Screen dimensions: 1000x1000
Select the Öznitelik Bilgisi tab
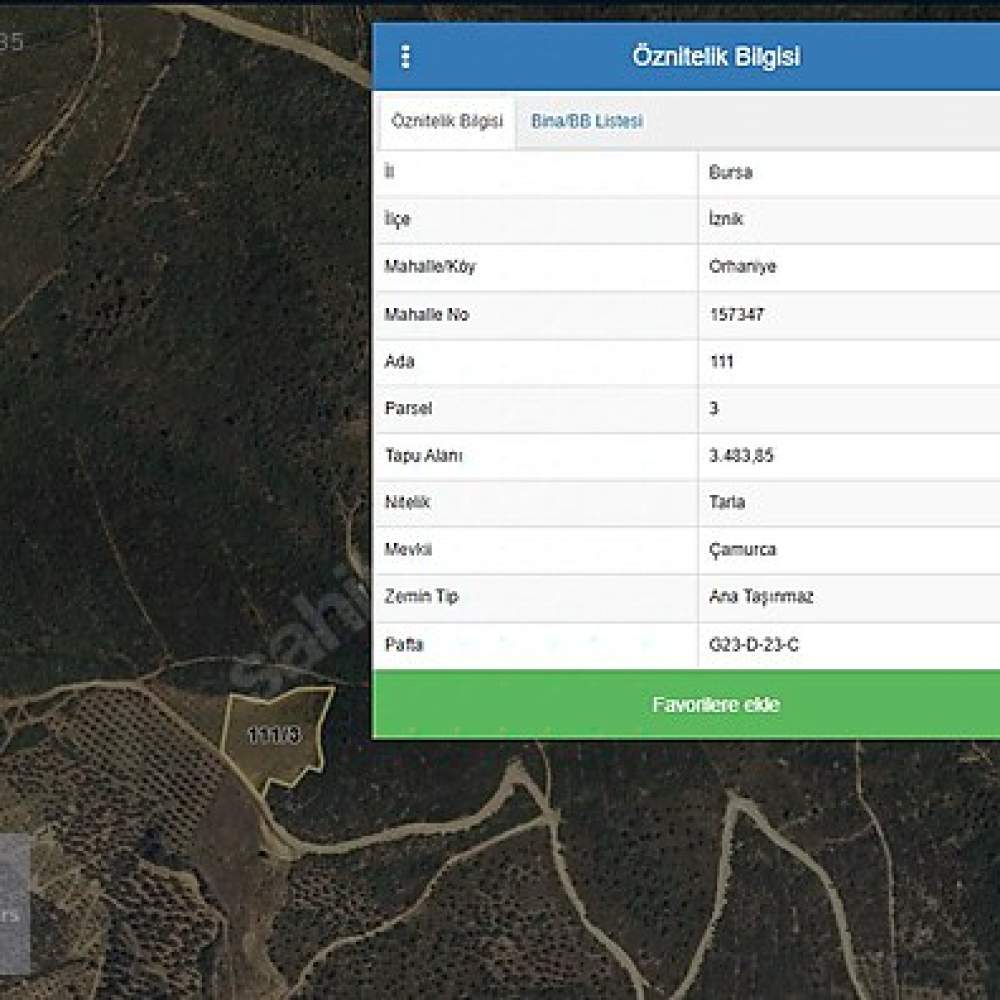[447, 121]
